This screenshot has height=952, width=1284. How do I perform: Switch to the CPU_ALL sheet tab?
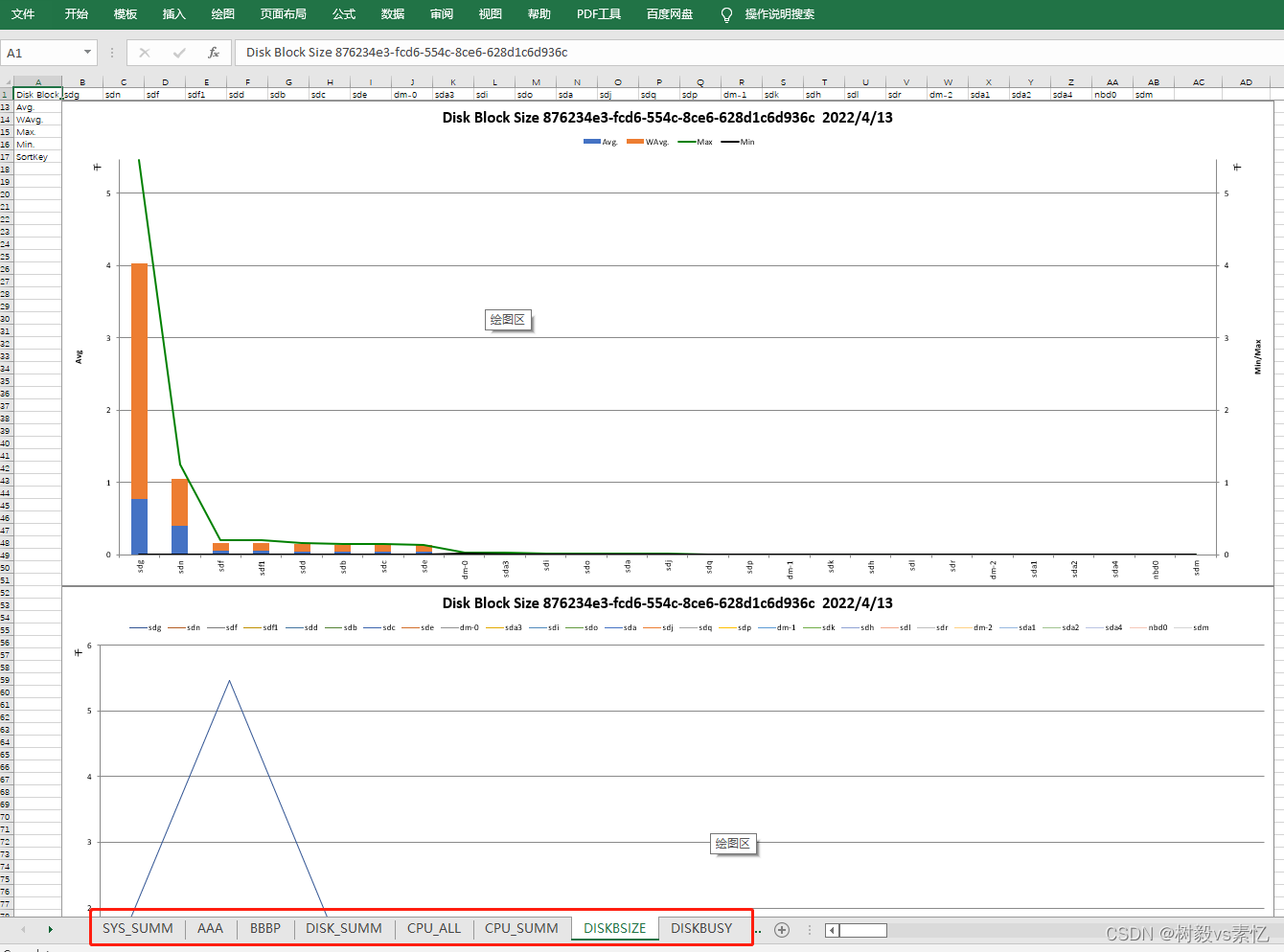[x=434, y=928]
